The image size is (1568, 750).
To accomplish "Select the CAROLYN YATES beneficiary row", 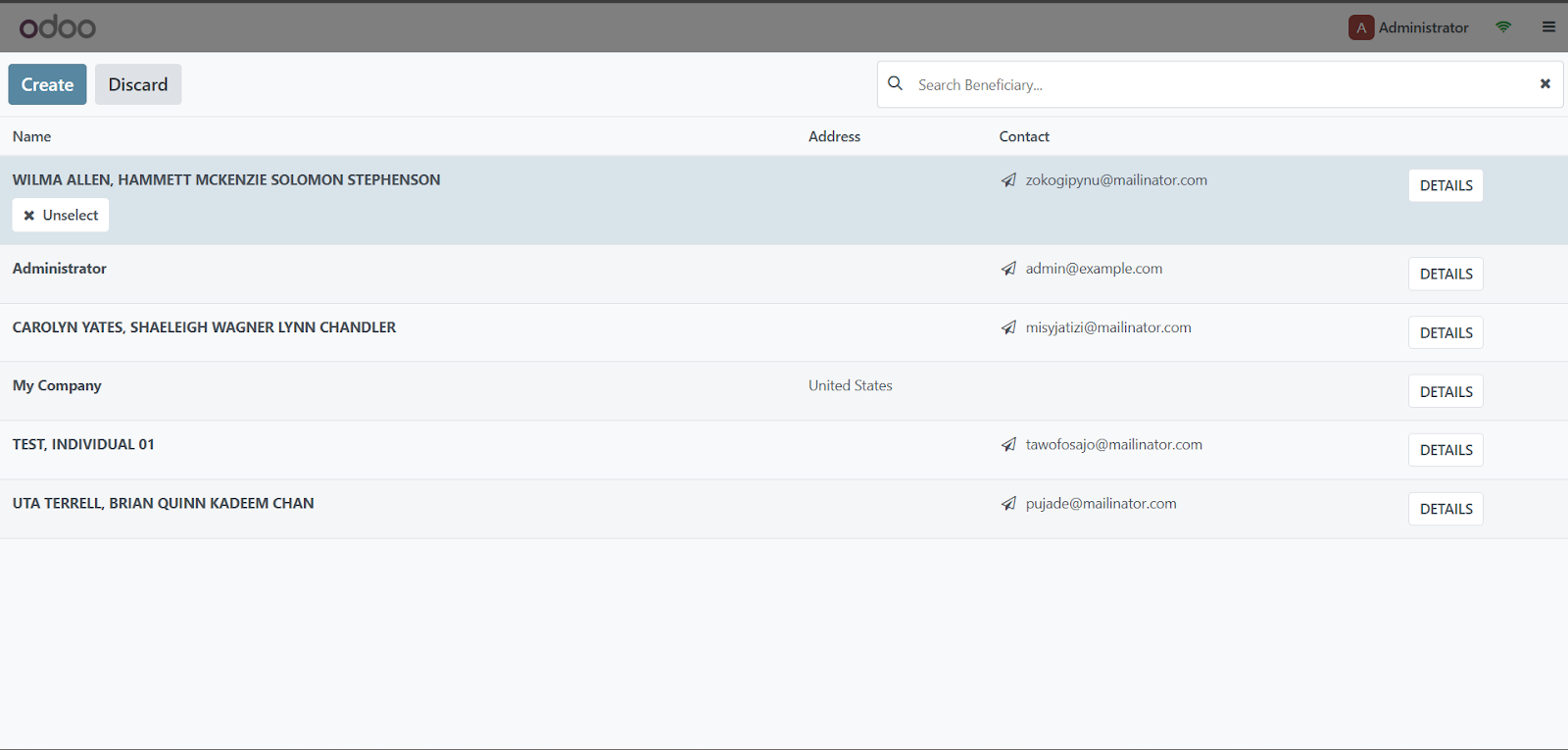I will 204,327.
